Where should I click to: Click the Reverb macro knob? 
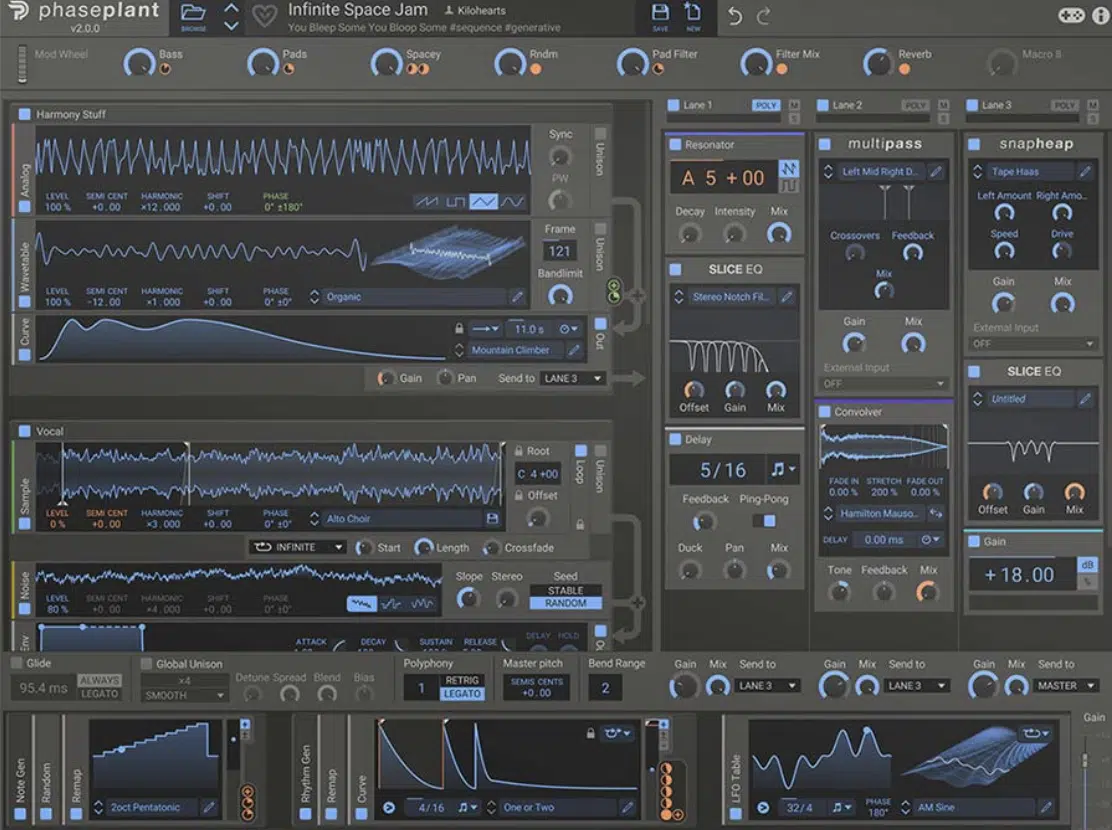coord(877,63)
